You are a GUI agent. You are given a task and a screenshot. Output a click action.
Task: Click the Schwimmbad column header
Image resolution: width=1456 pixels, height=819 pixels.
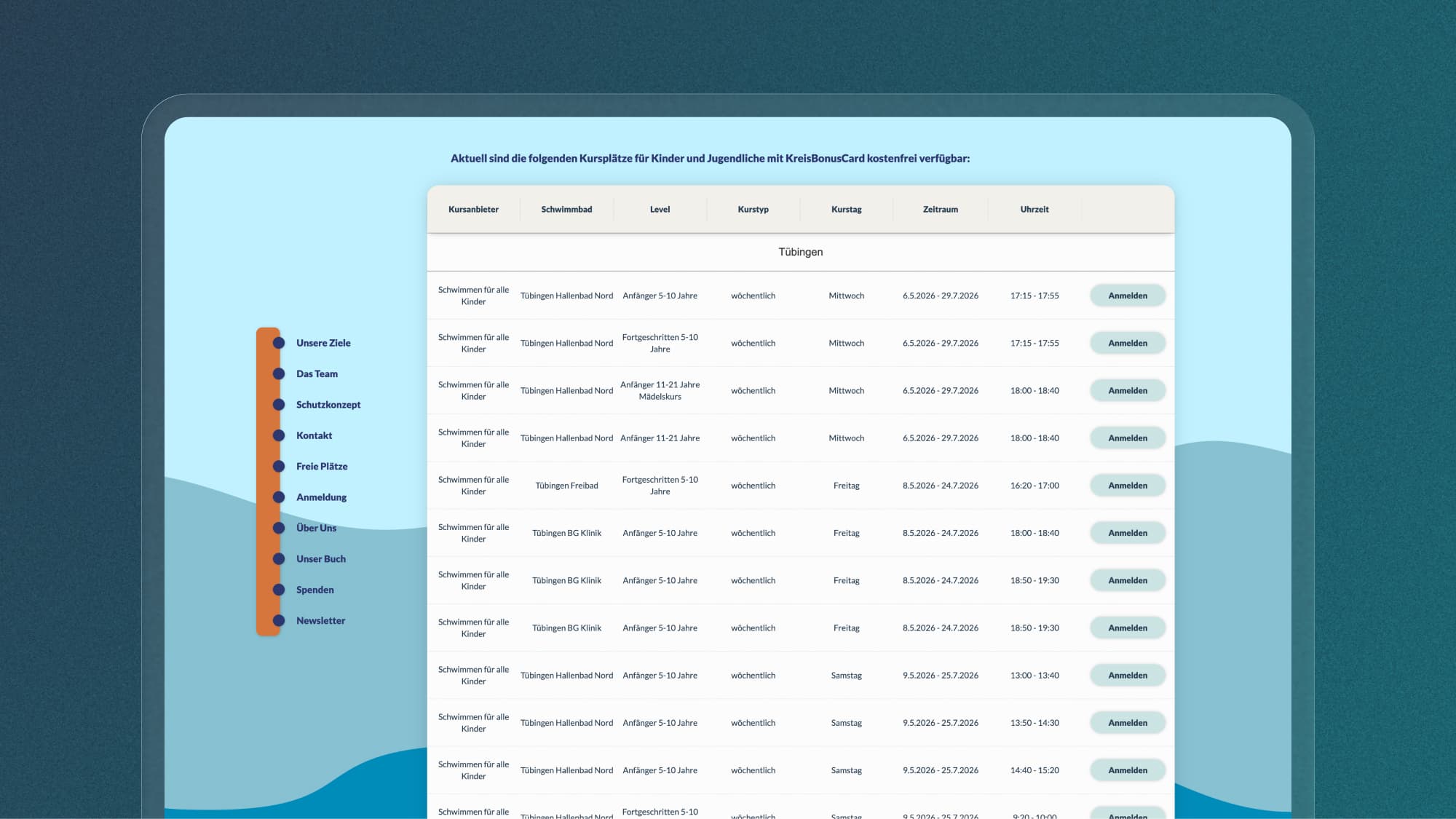pos(566,210)
